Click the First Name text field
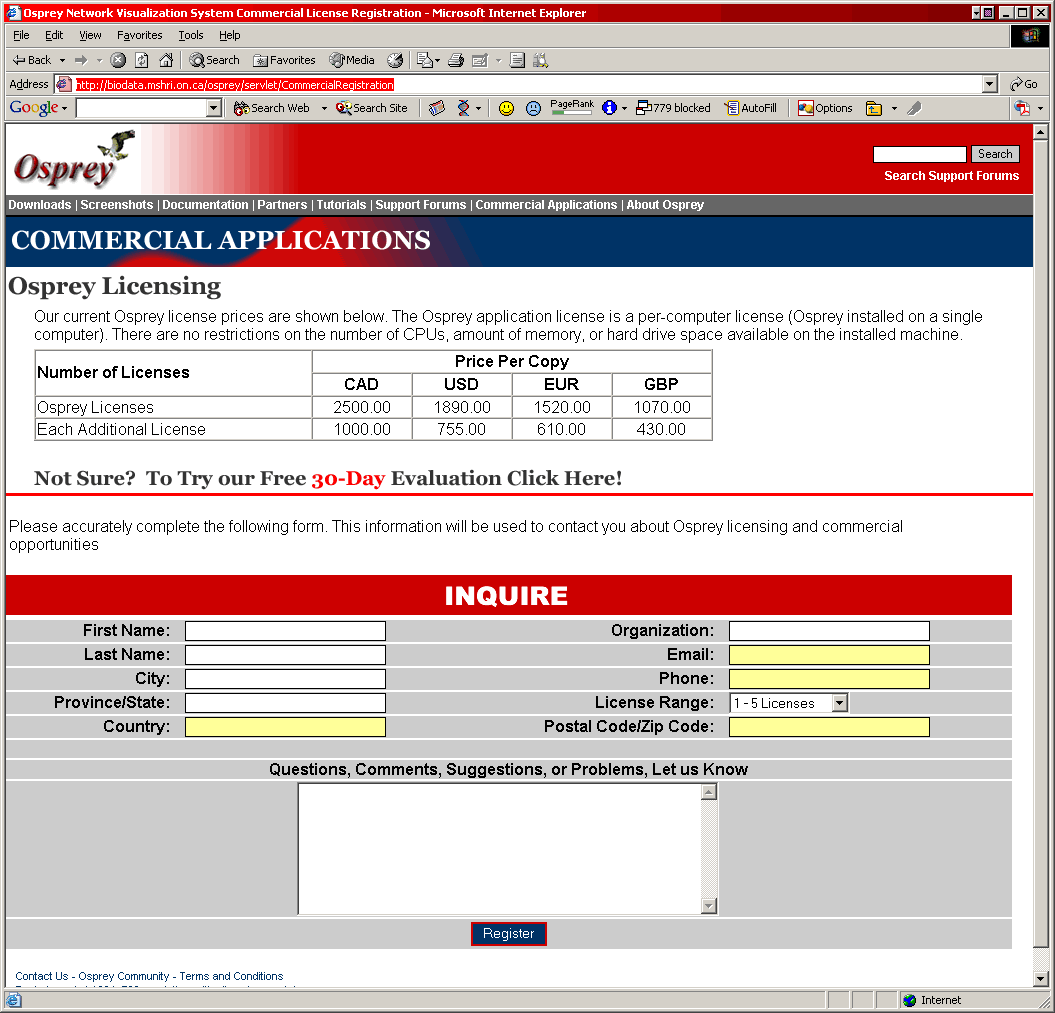1055x1013 pixels. (285, 631)
